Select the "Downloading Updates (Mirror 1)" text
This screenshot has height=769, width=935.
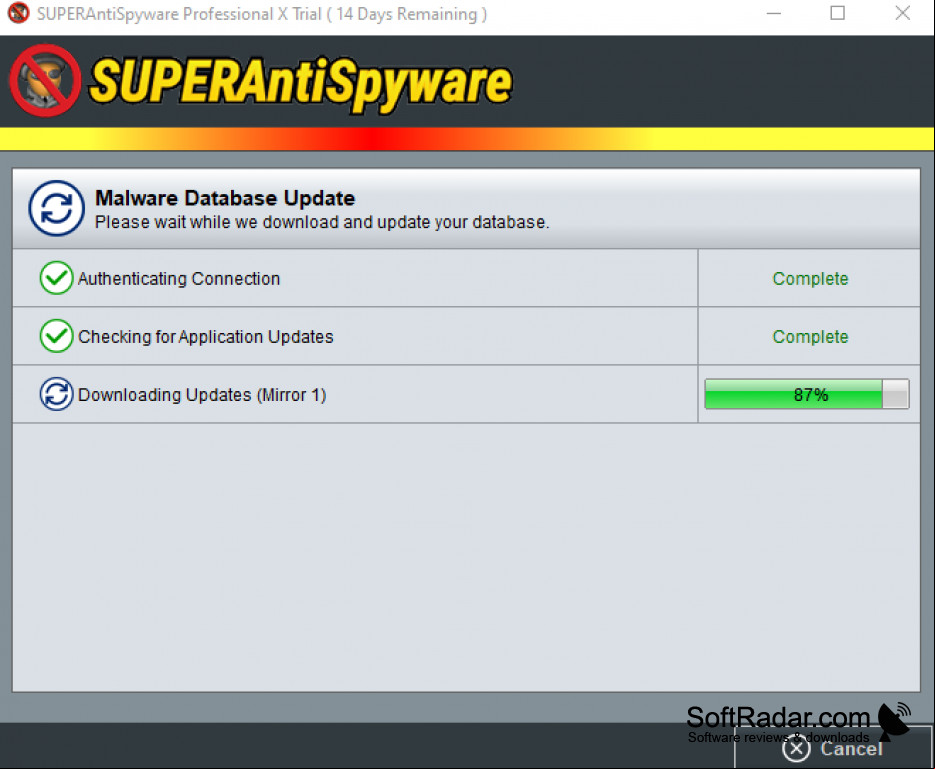tap(202, 395)
